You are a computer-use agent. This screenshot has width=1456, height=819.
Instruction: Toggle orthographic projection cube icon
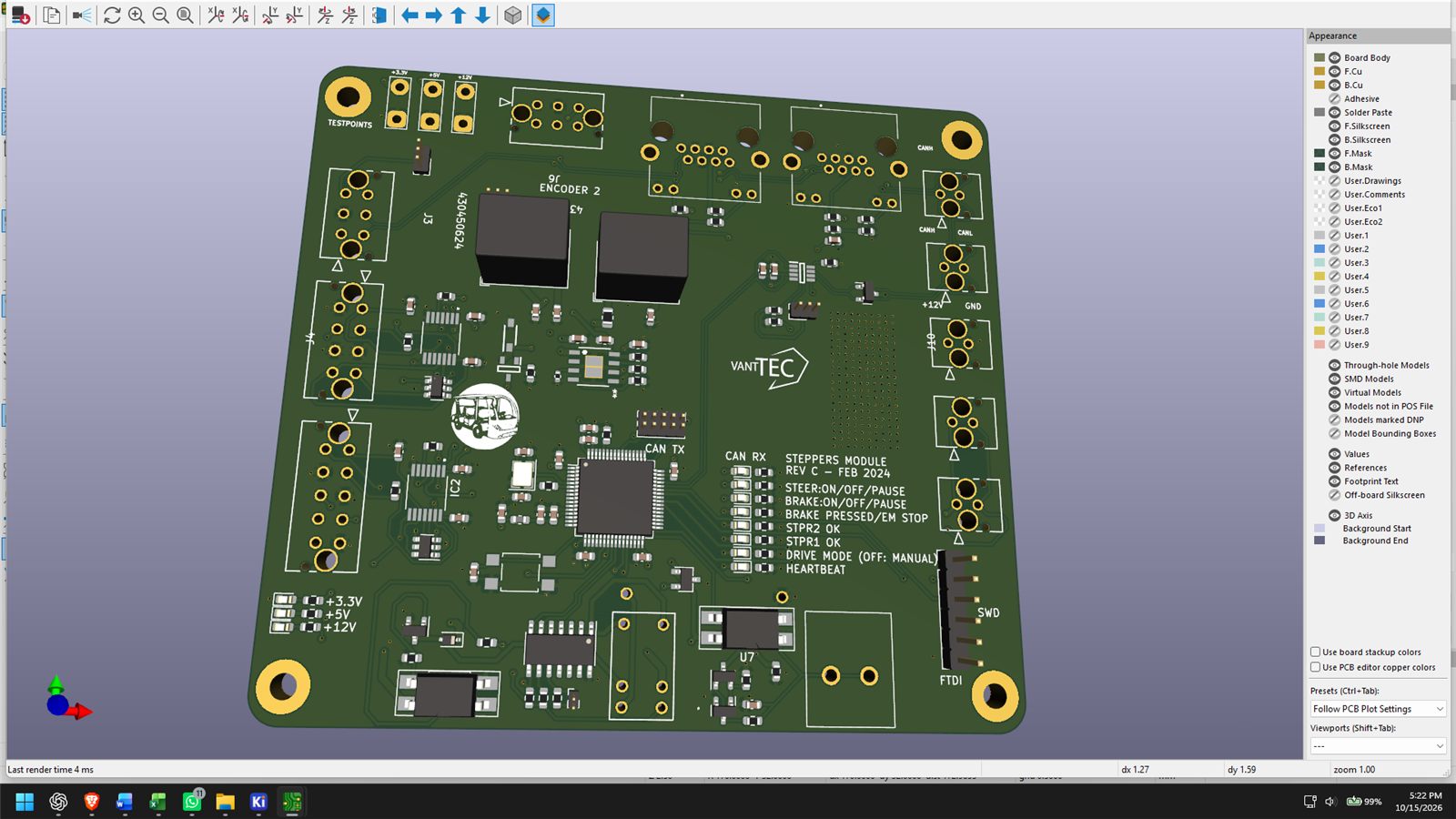[513, 15]
